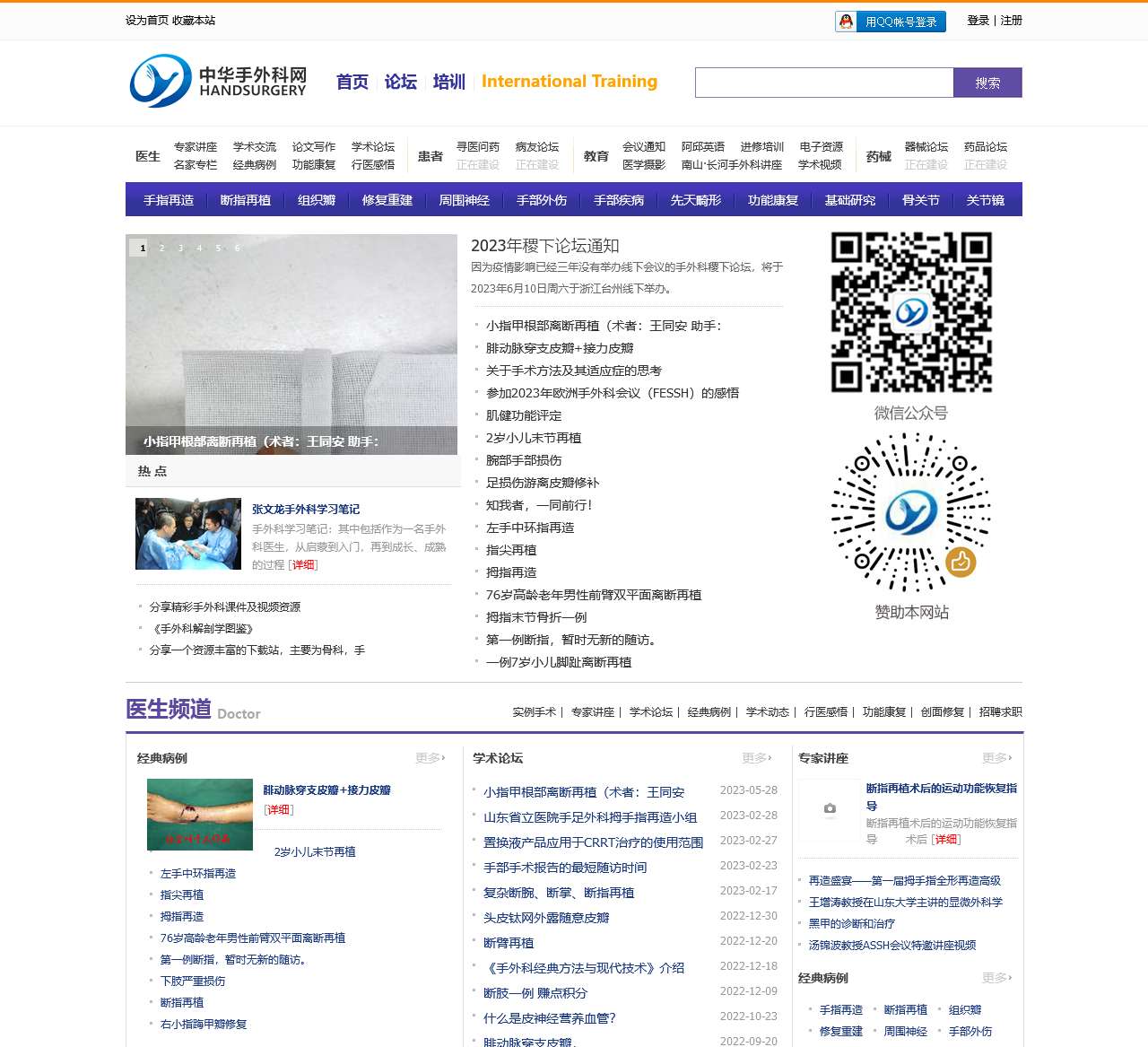Switch to the 论坛 tab

[399, 82]
